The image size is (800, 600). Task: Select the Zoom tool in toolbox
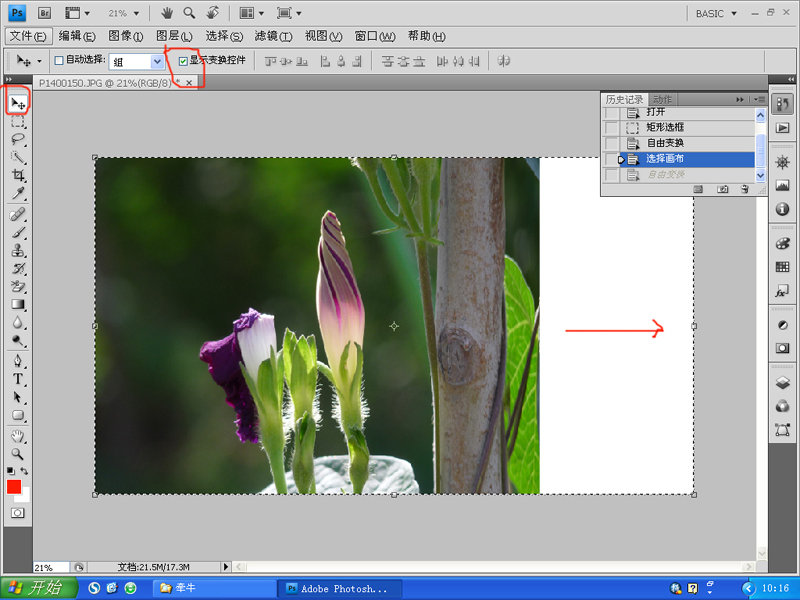pyautogui.click(x=18, y=454)
